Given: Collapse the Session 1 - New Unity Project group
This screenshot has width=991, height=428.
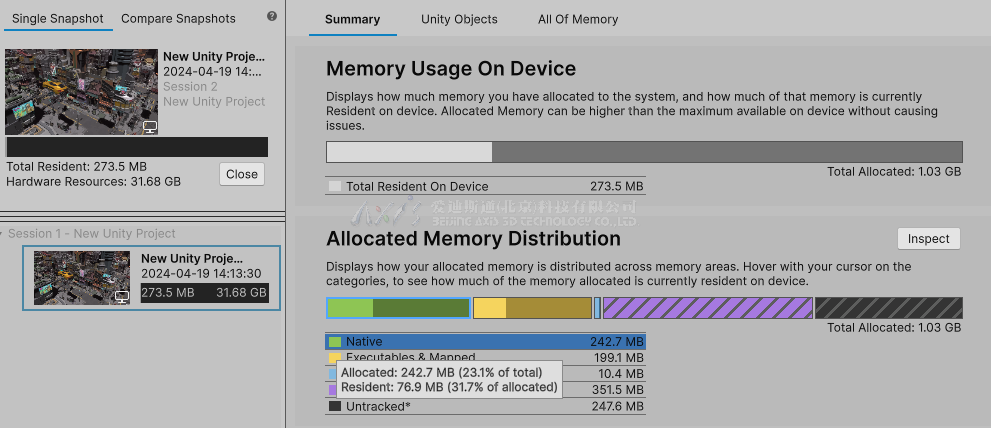Looking at the screenshot, I should point(3,234).
